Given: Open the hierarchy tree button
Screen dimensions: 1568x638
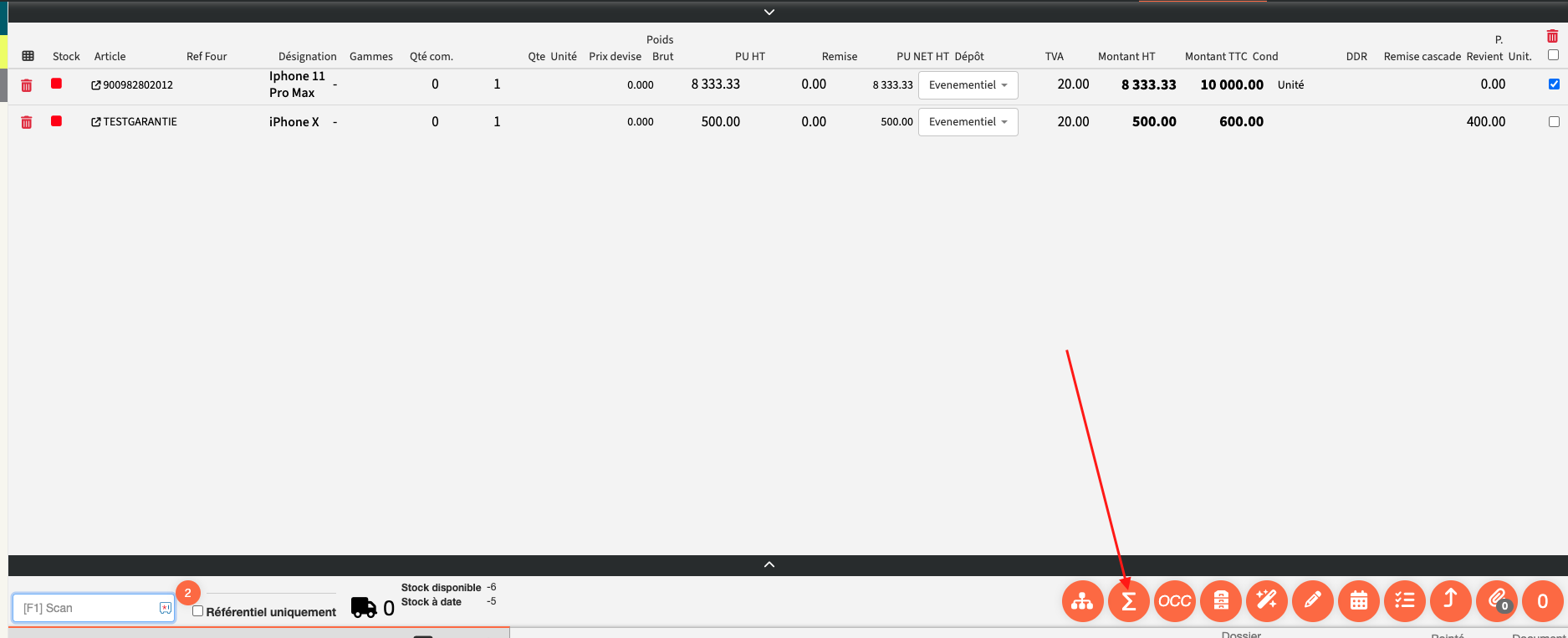Looking at the screenshot, I should (1082, 601).
